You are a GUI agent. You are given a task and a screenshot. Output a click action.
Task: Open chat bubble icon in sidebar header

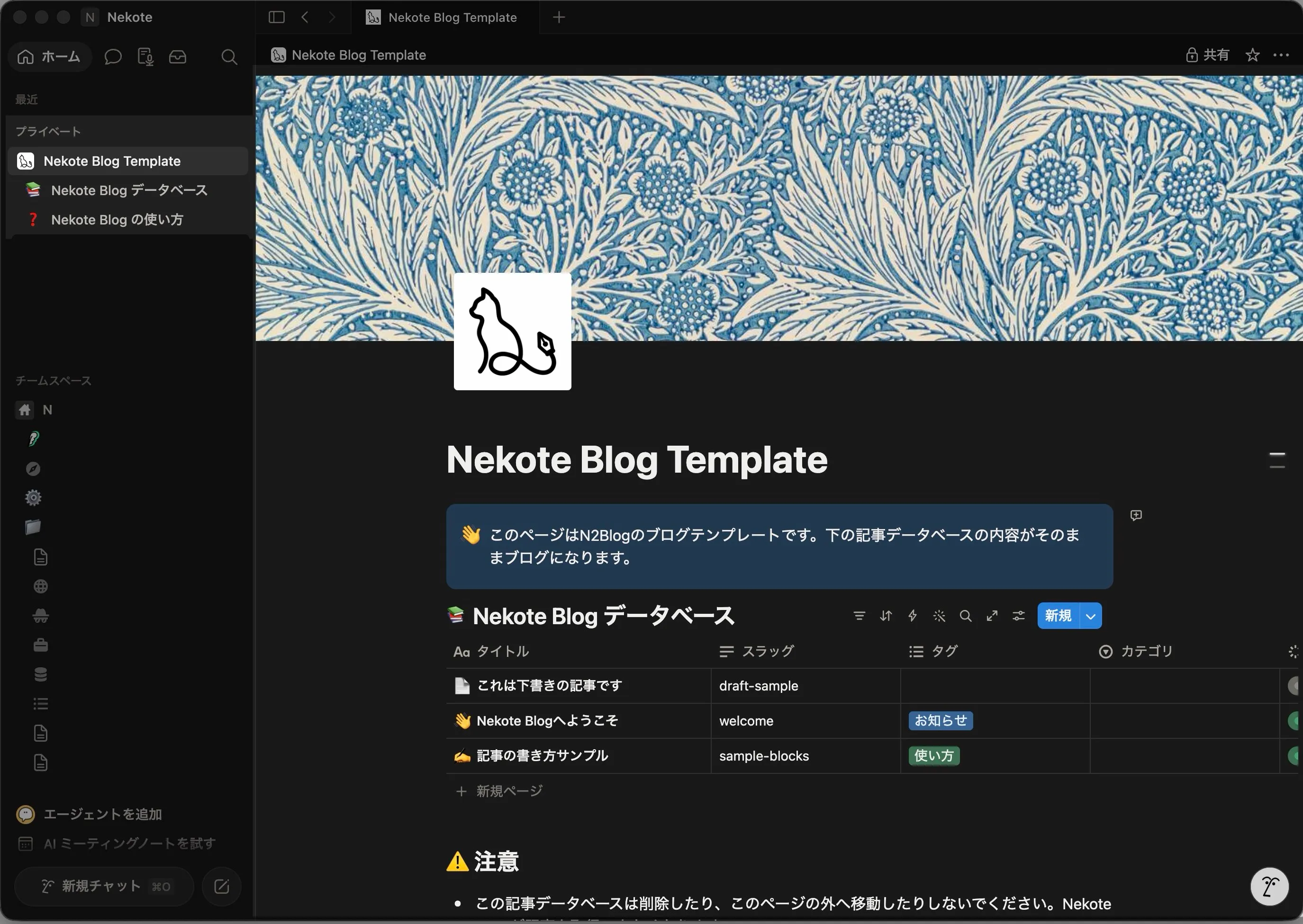[x=113, y=57]
